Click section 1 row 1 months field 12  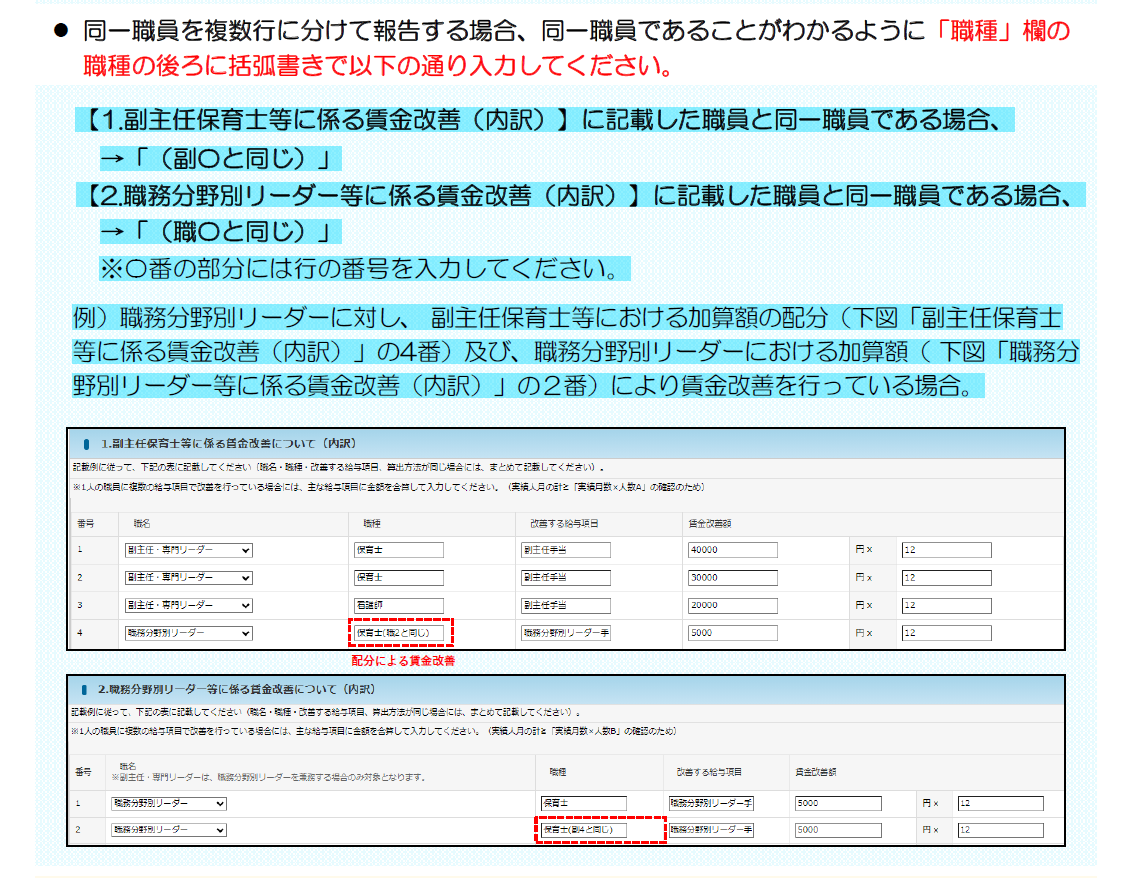[946, 550]
